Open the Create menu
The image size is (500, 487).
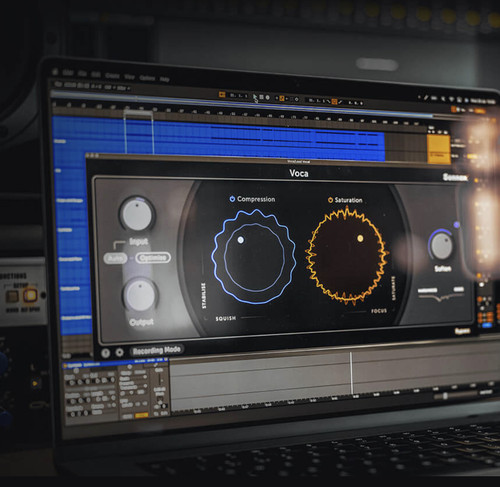pyautogui.click(x=112, y=76)
